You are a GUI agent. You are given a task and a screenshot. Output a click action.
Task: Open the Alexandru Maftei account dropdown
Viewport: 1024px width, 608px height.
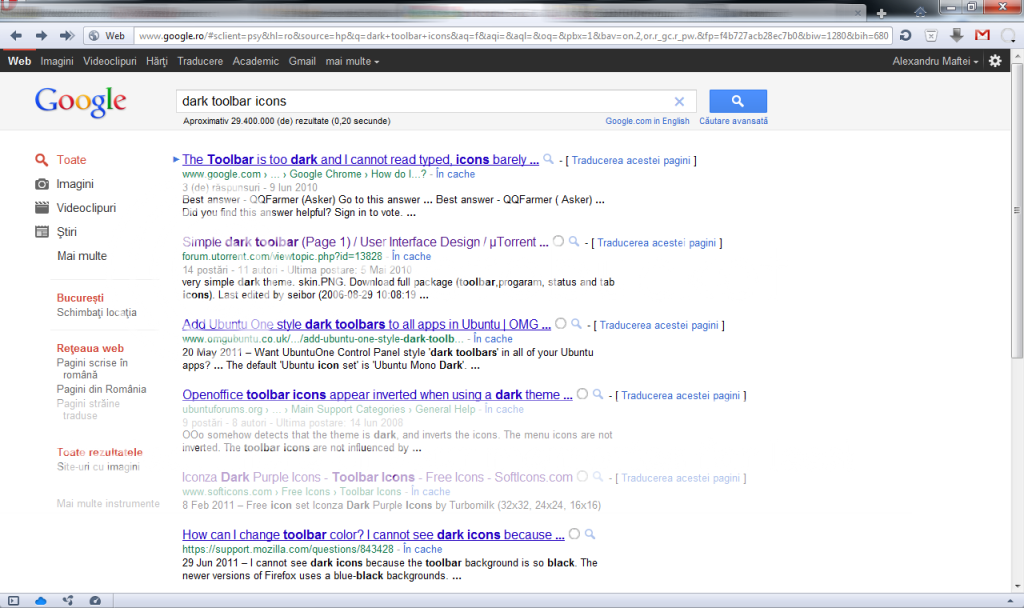pyautogui.click(x=935, y=61)
